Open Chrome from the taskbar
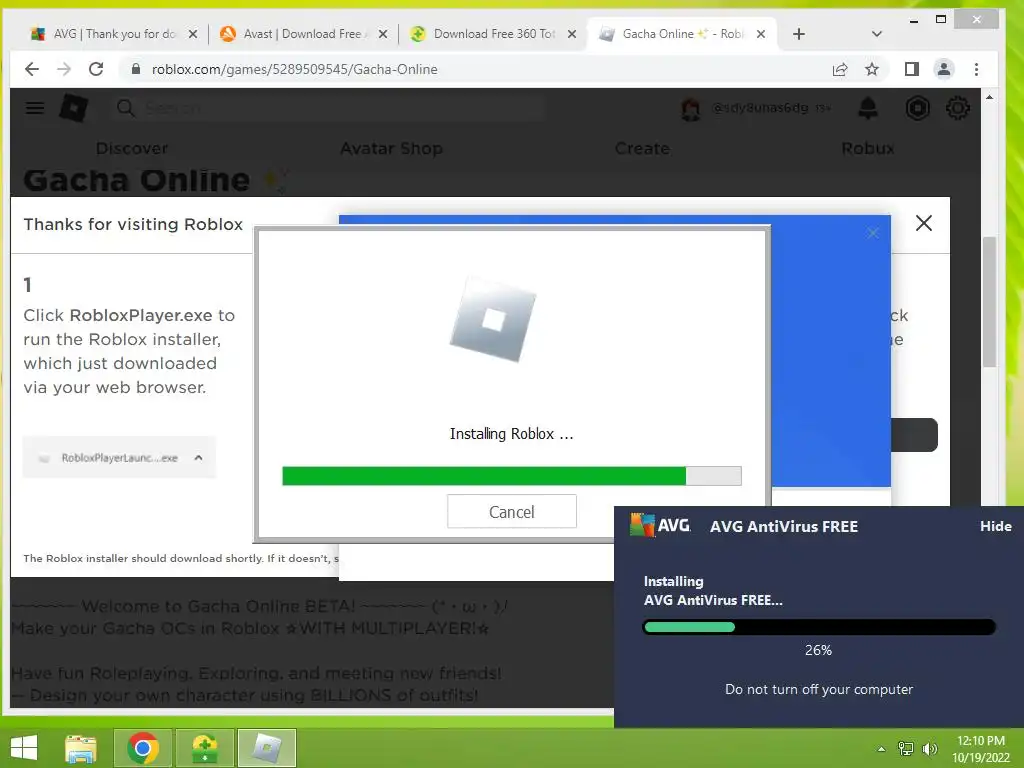 click(143, 748)
